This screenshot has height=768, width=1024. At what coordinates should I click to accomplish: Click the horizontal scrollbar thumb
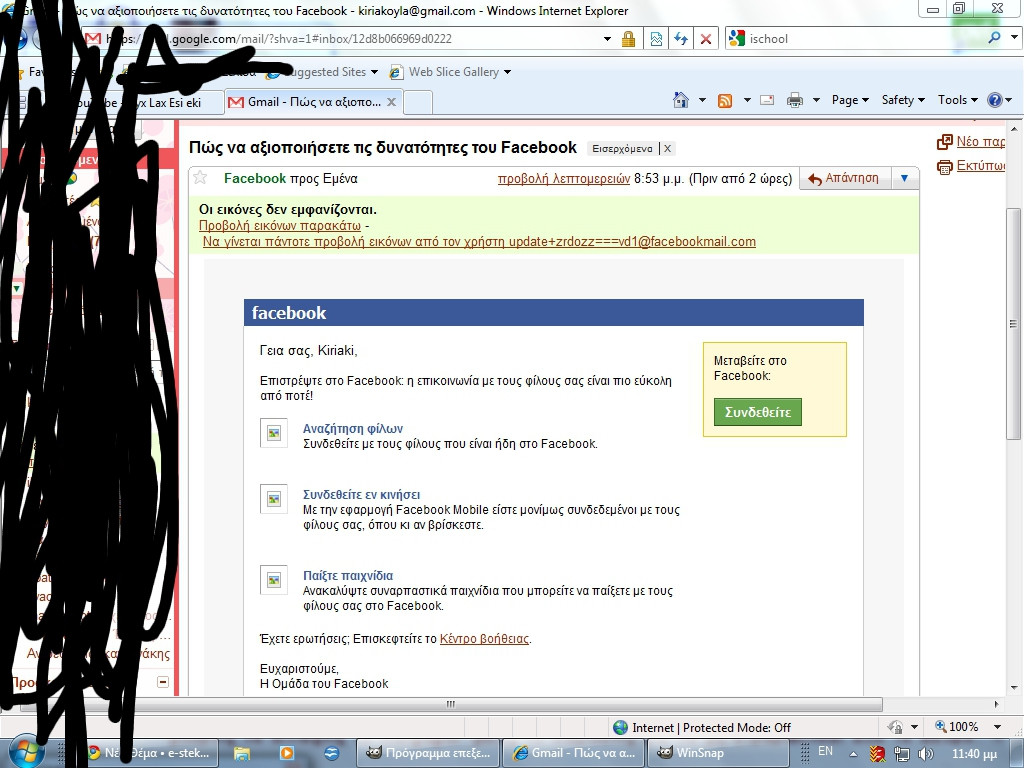[451, 705]
